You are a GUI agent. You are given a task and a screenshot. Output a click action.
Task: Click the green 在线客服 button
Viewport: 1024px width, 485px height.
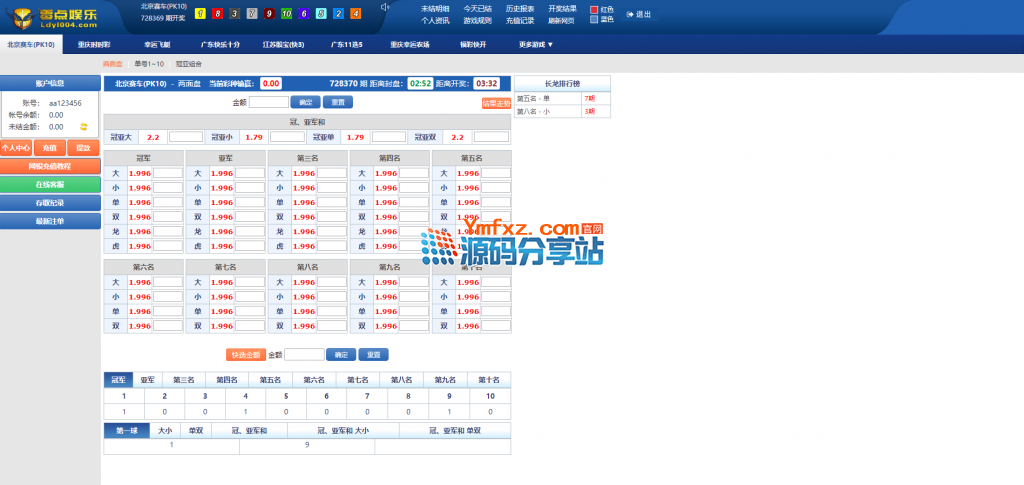coord(50,185)
